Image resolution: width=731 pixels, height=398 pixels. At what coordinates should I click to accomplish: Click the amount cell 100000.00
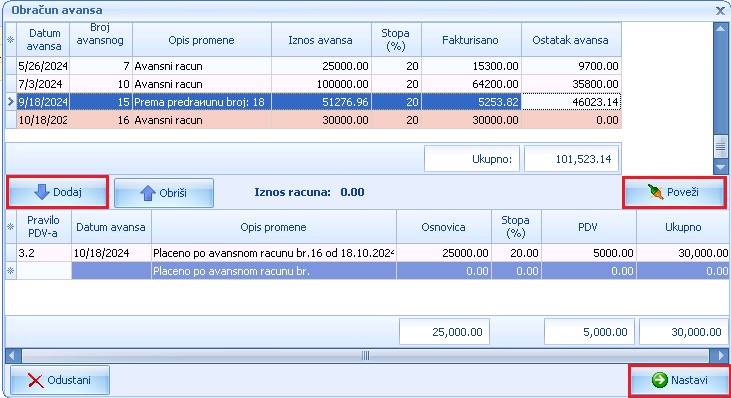pyautogui.click(x=321, y=84)
